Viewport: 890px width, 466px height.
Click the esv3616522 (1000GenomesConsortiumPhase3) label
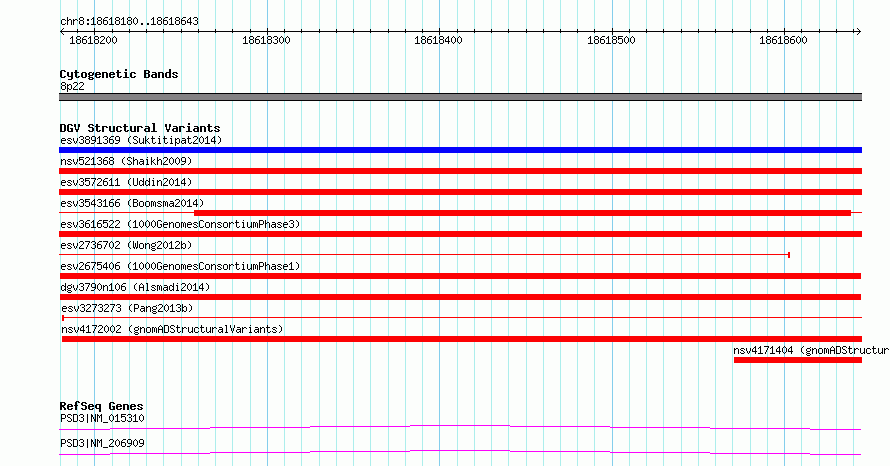pos(180,224)
